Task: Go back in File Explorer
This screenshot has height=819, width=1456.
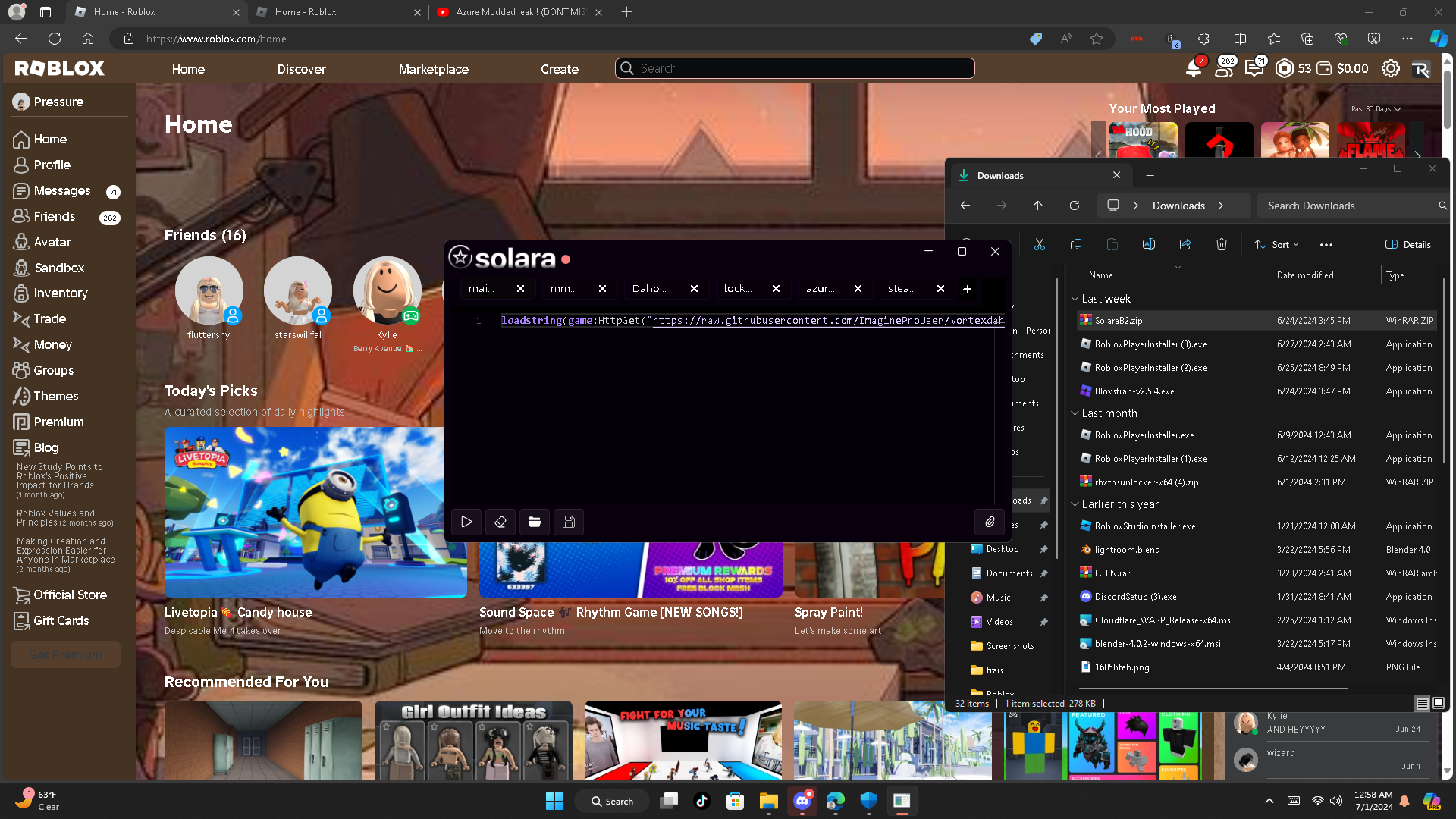Action: pos(965,206)
